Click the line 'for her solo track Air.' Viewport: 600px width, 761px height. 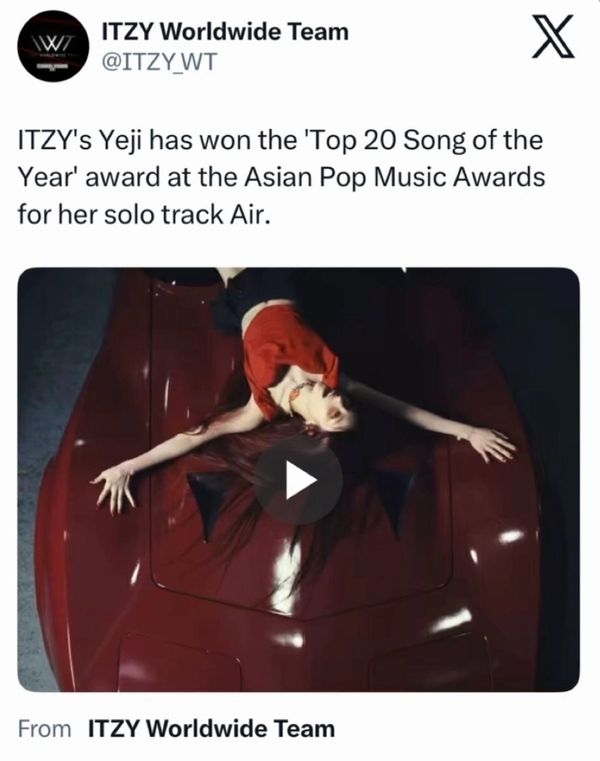144,214
